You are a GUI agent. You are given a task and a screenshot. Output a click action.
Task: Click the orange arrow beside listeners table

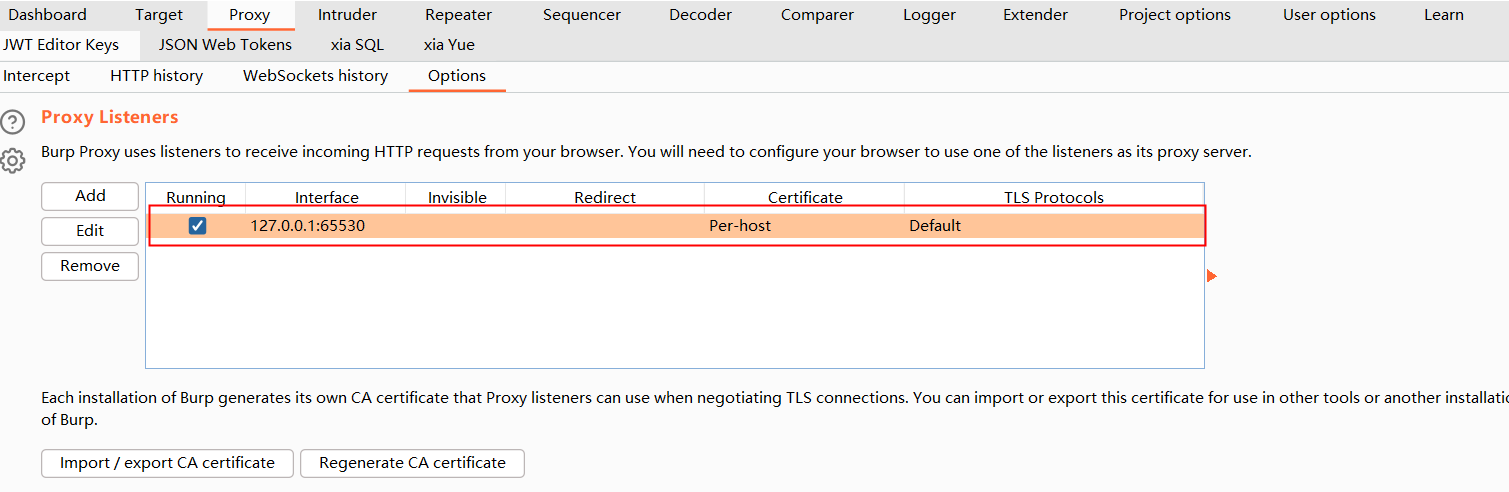coord(1212,276)
